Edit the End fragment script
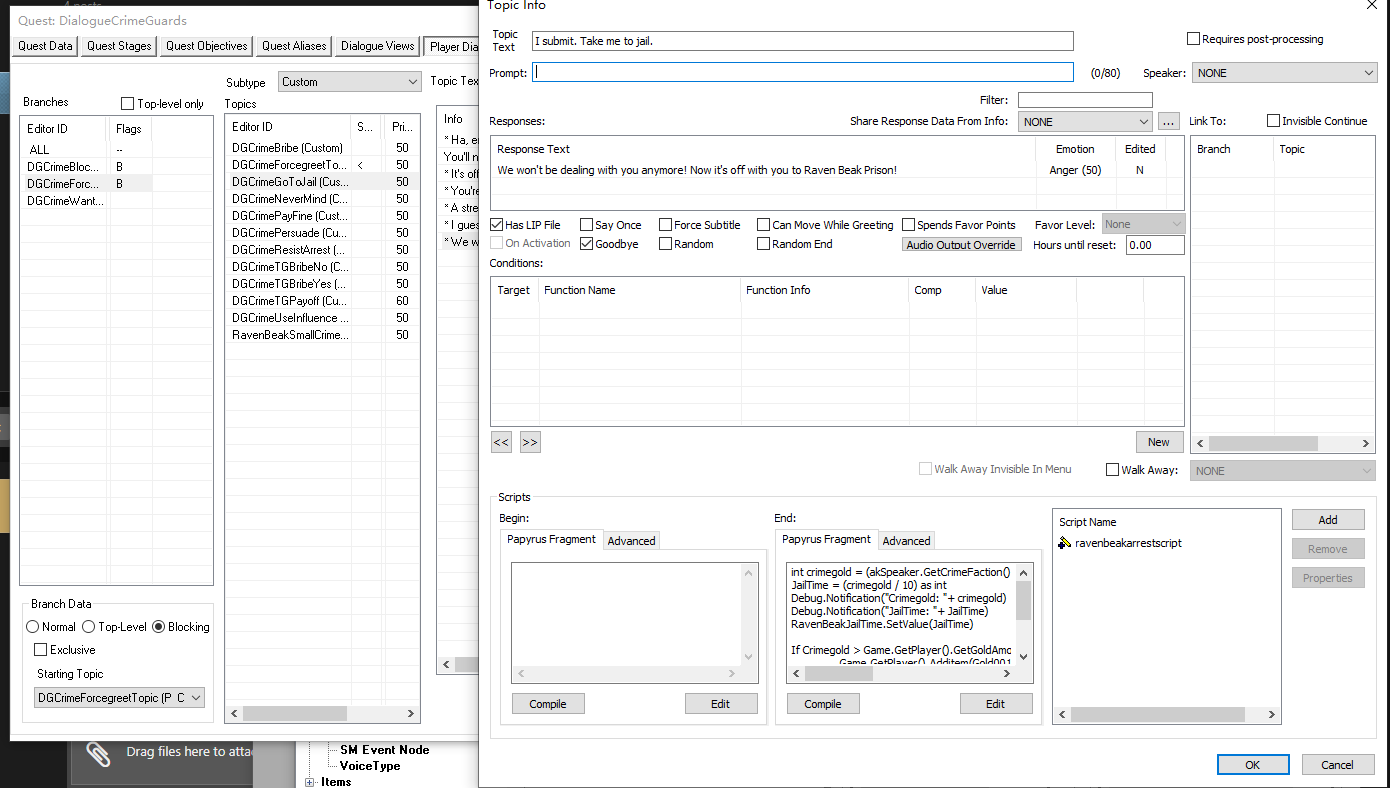 tap(995, 704)
